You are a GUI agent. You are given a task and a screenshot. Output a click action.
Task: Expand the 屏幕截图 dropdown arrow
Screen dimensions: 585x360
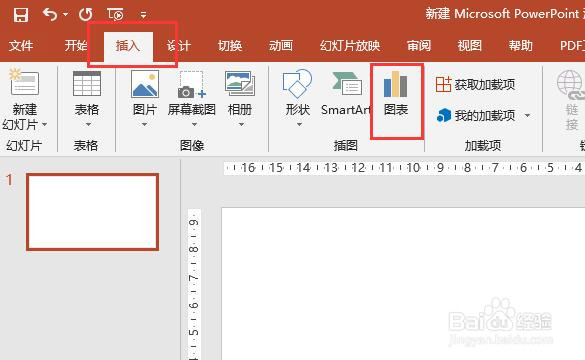pos(194,124)
